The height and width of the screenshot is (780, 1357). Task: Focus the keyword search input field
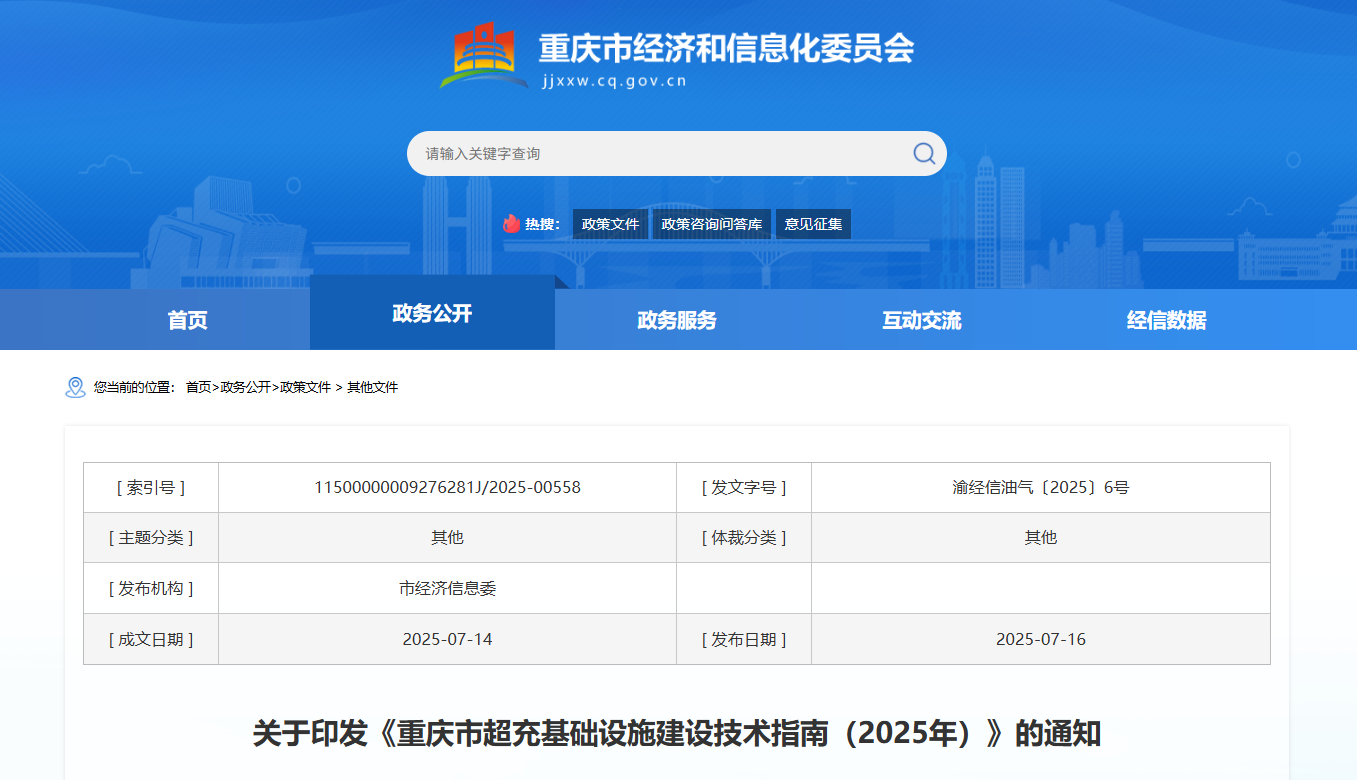click(660, 154)
